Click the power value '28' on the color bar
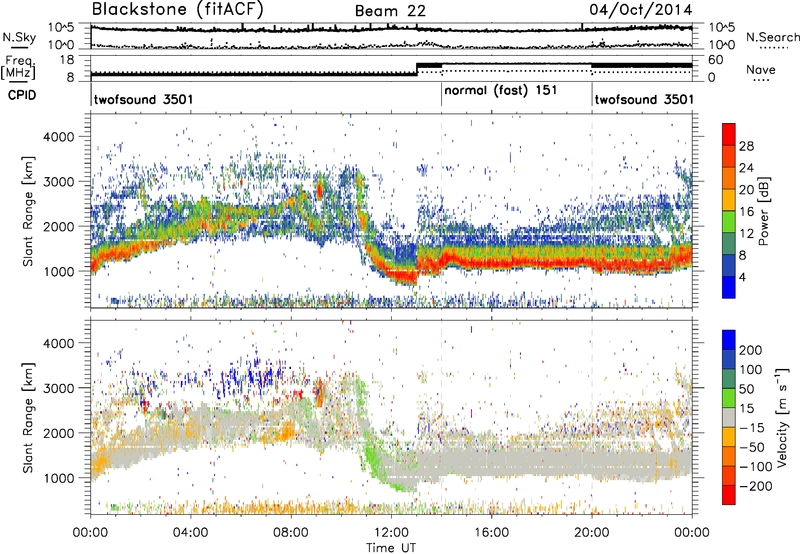 [746, 146]
